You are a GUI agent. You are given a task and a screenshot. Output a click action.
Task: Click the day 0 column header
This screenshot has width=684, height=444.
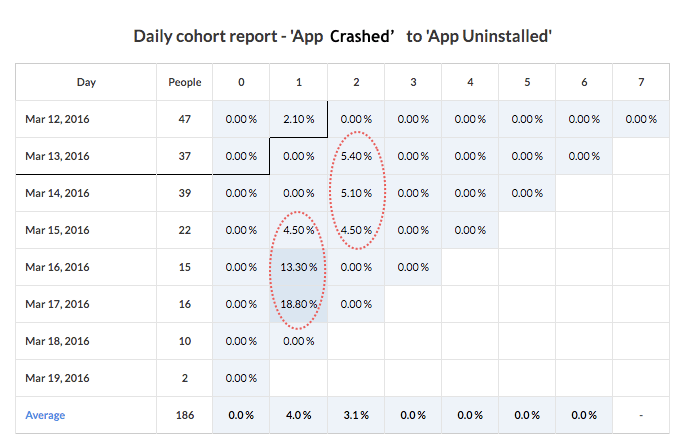(x=241, y=82)
